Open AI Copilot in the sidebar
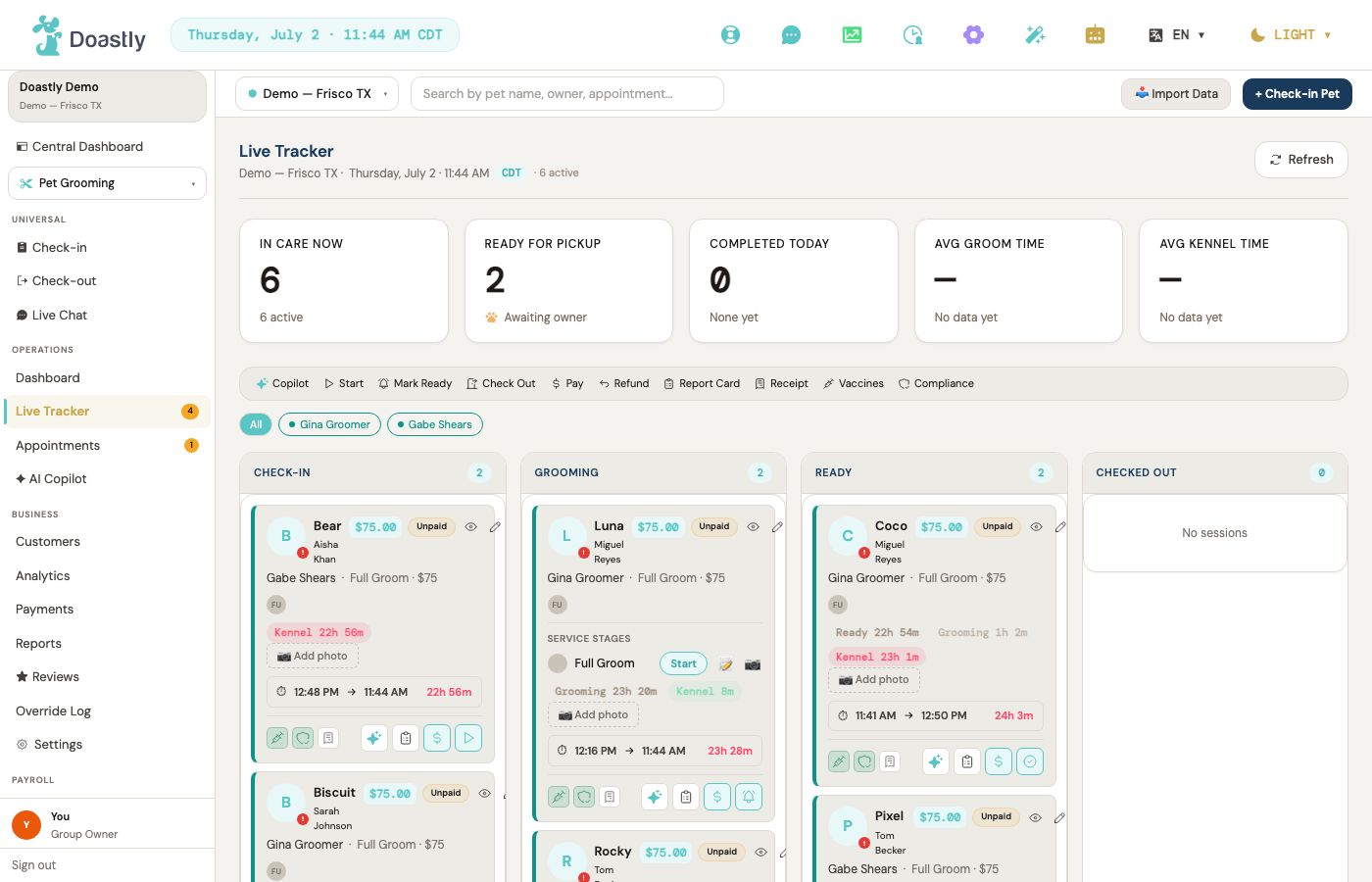 click(x=107, y=479)
